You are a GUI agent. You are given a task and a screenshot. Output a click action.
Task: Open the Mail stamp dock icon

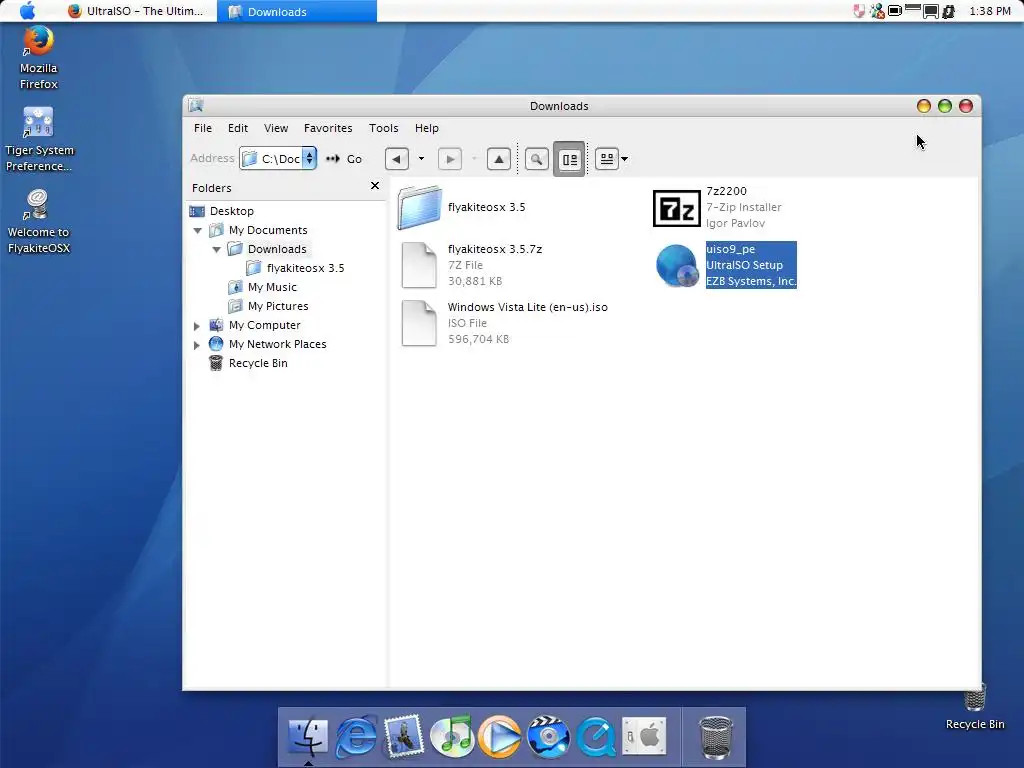click(x=404, y=737)
